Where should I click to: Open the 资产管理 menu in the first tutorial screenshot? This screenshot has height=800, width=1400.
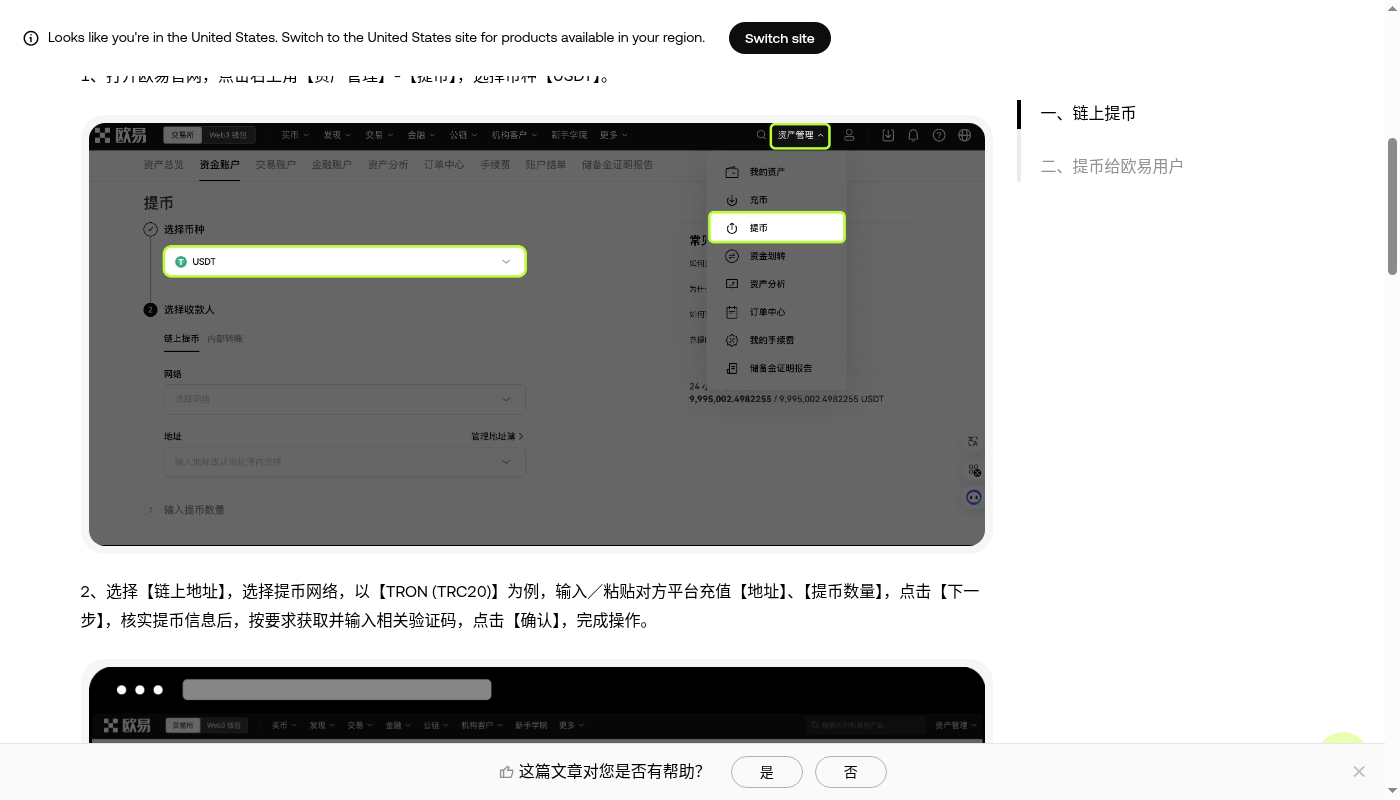coord(800,135)
